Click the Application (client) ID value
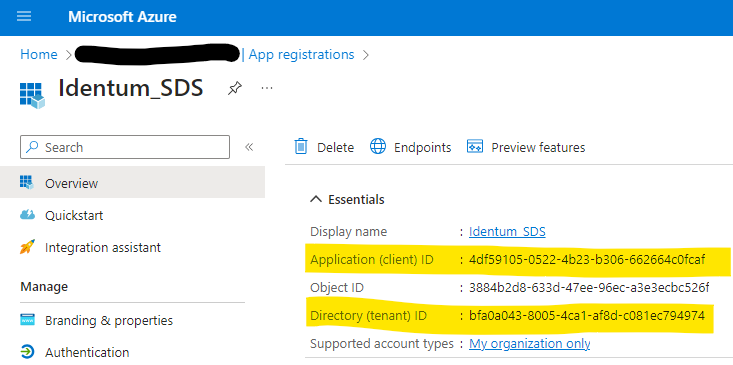733x365 pixels. 587,260
